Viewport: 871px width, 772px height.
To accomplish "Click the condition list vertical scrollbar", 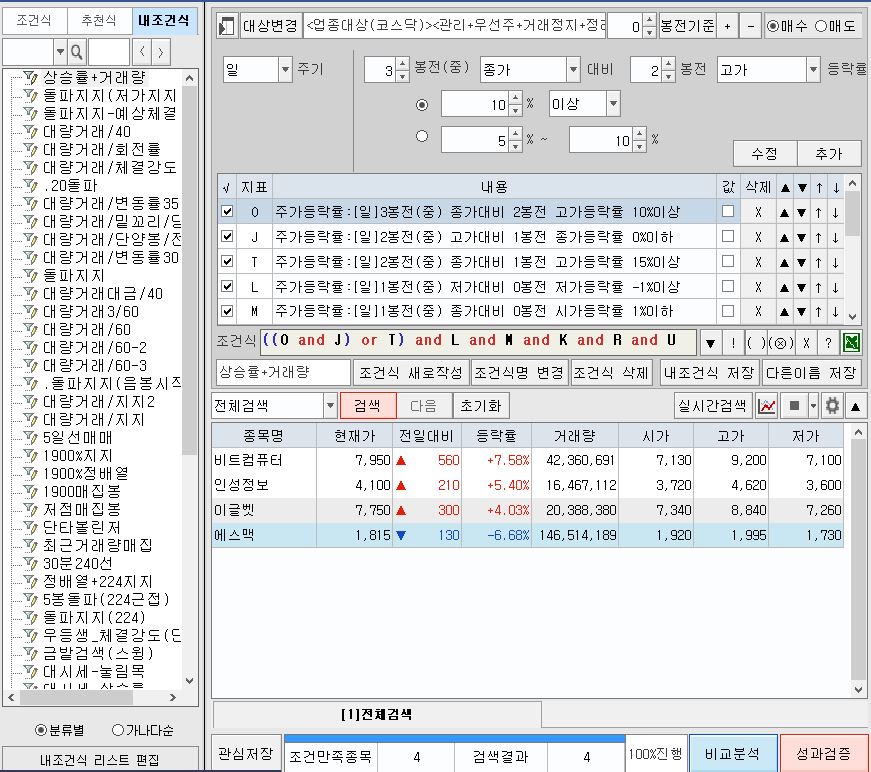I will (852, 250).
